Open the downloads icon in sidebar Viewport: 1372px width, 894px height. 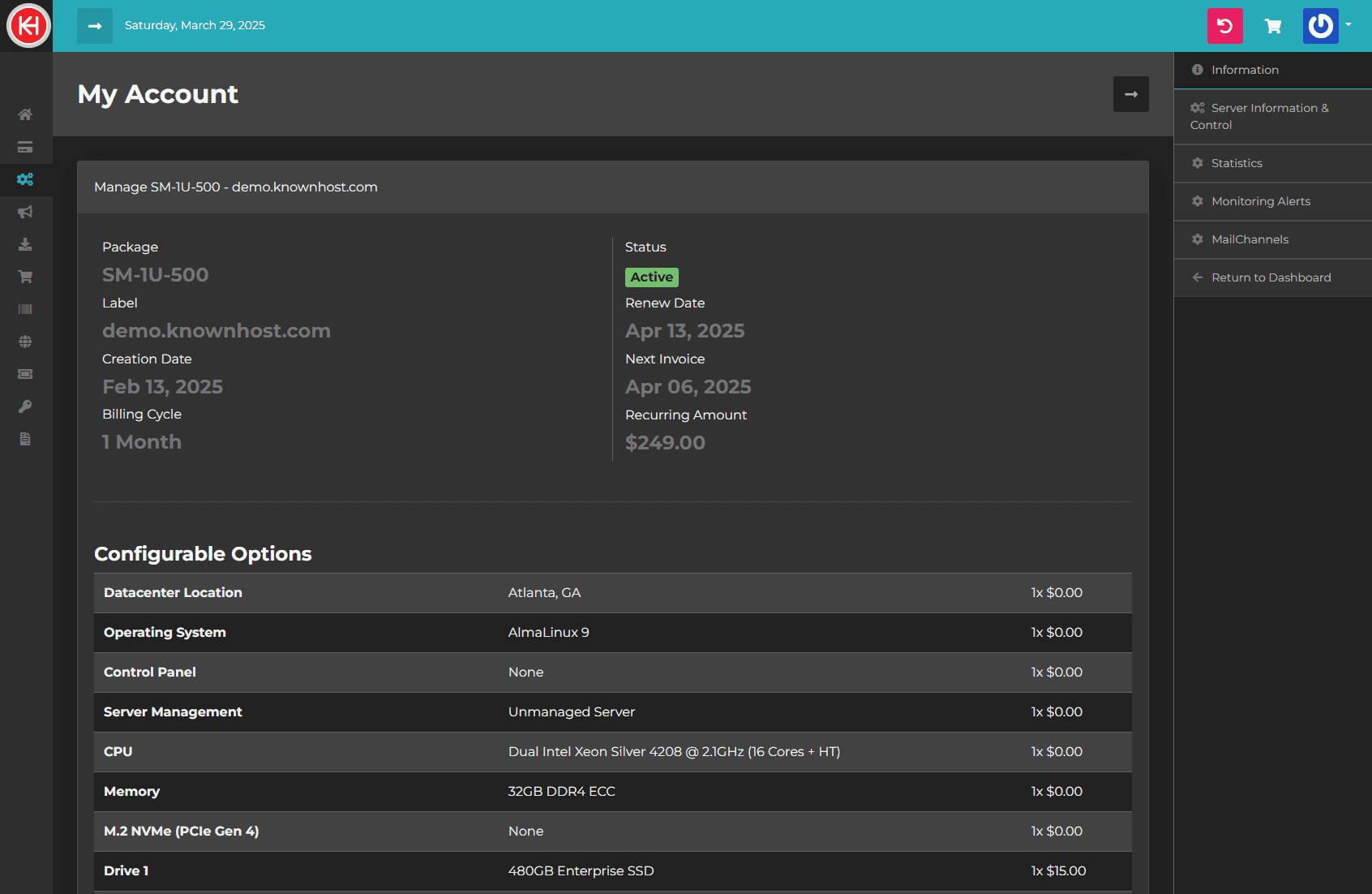(x=25, y=244)
